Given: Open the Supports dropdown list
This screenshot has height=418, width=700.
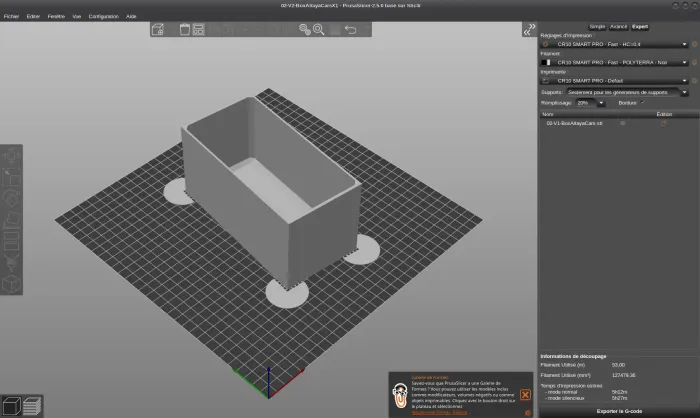Looking at the screenshot, I should click(684, 92).
